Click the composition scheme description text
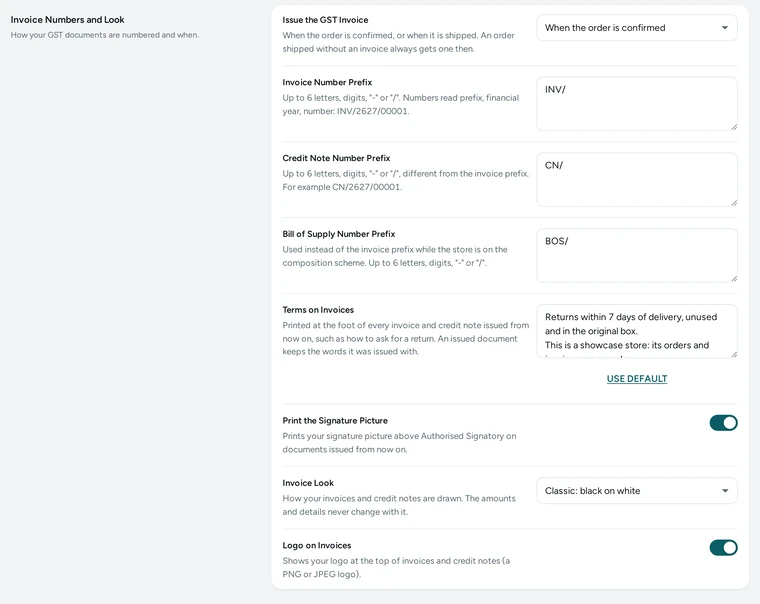This screenshot has width=760, height=604. [x=395, y=256]
